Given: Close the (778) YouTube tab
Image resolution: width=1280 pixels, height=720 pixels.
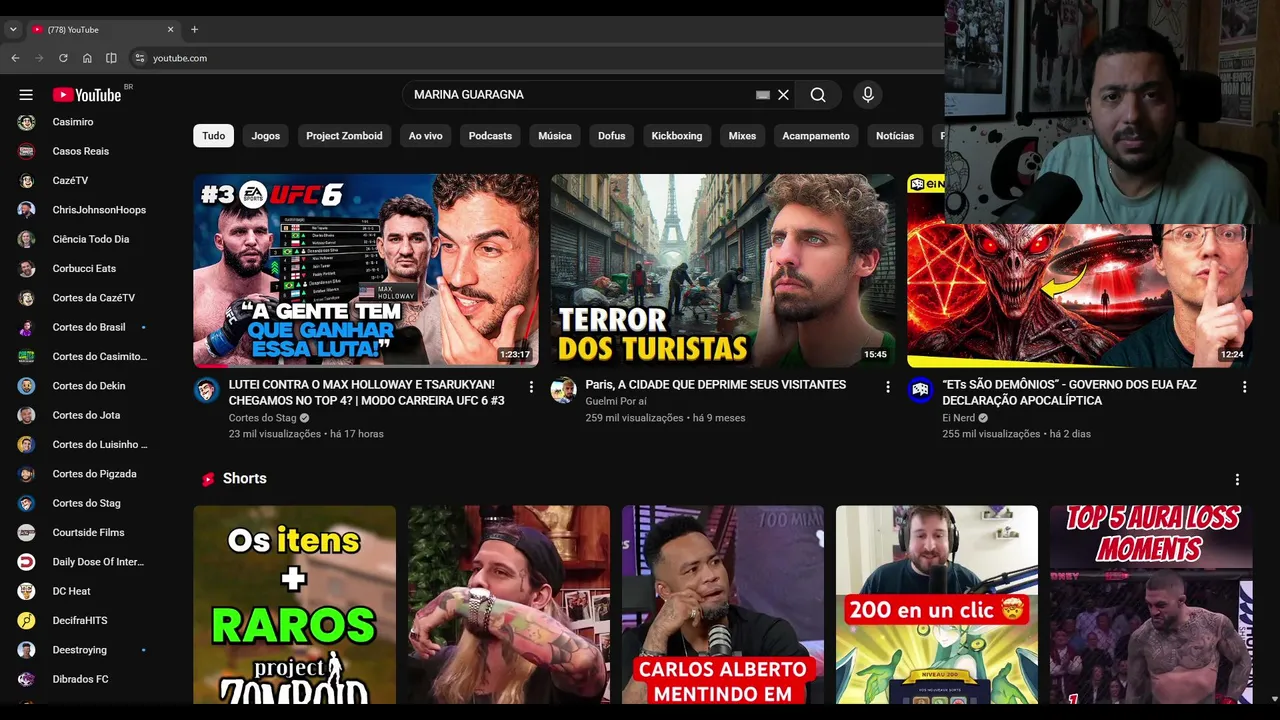Looking at the screenshot, I should coord(170,30).
